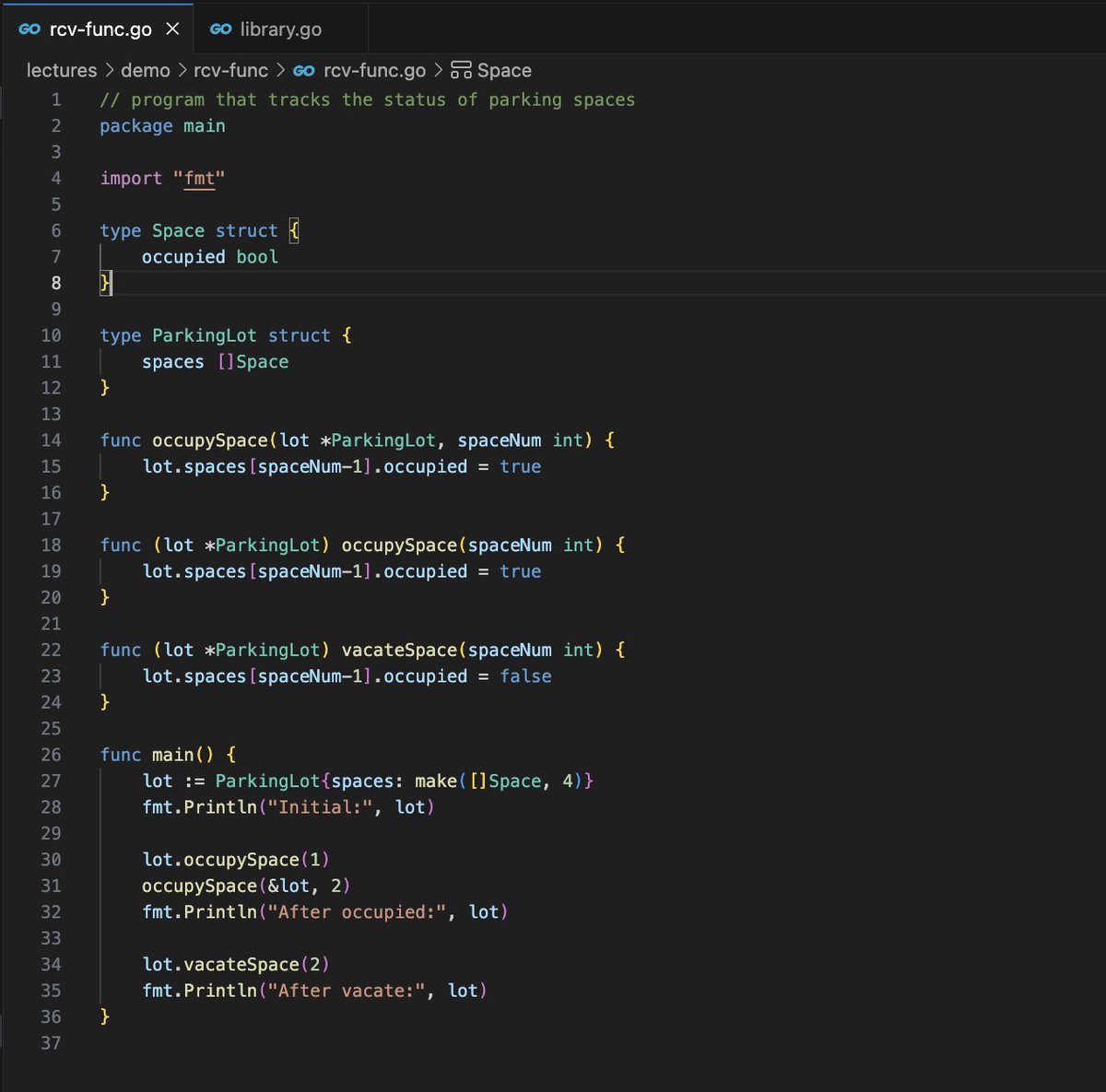Click line number 8 in the gutter
The width and height of the screenshot is (1106, 1092).
point(56,283)
